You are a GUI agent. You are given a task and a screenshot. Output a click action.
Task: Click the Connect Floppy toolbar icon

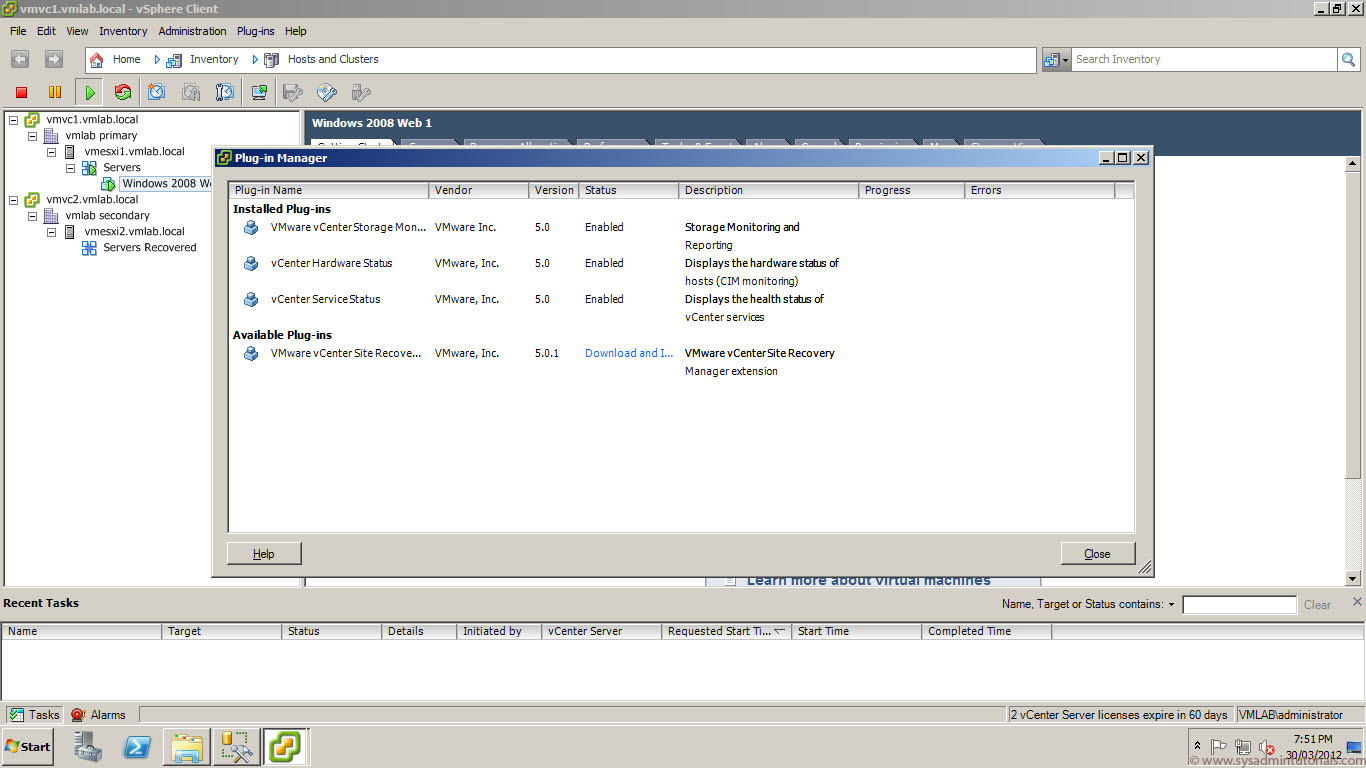click(293, 92)
